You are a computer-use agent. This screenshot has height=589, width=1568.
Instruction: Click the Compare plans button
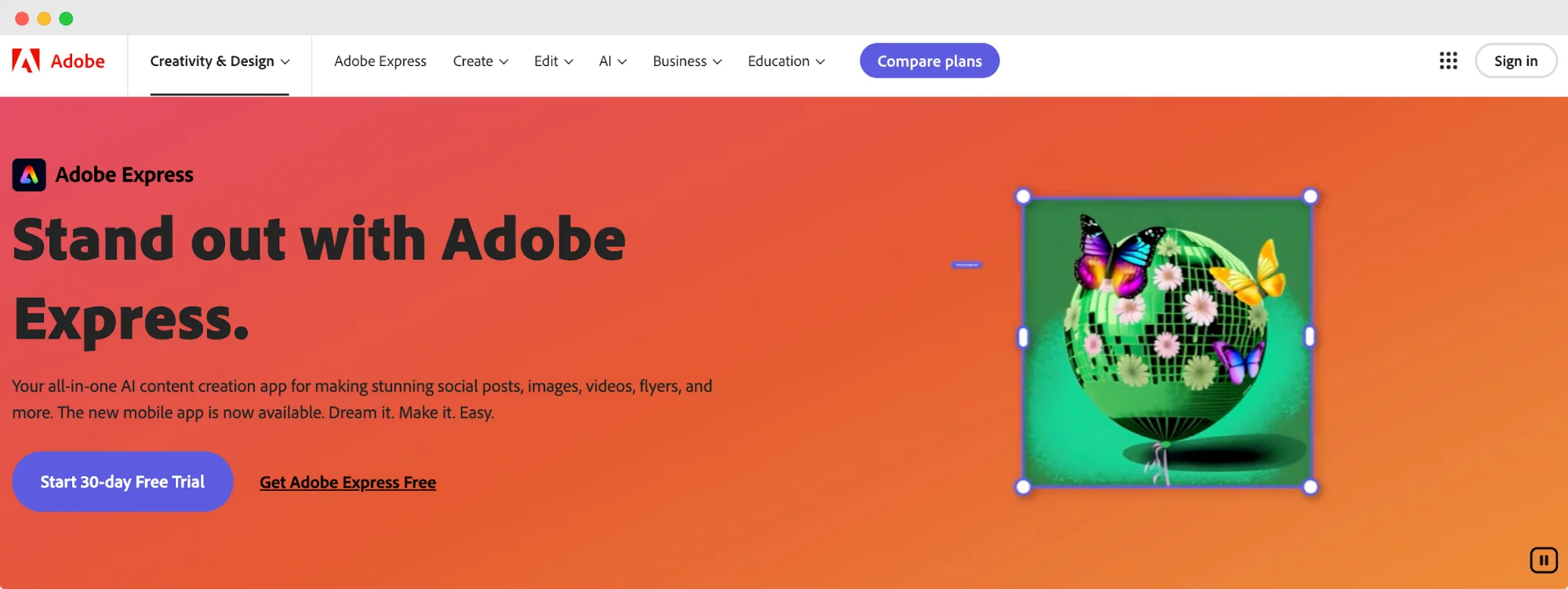[x=930, y=61]
